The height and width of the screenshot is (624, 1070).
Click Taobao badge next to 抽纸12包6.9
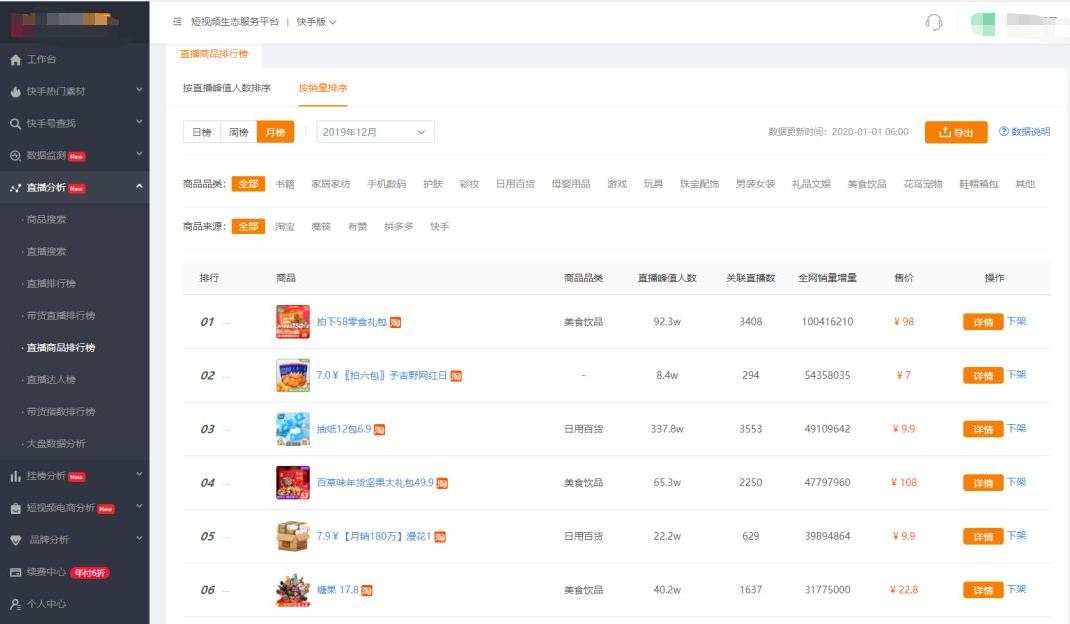[x=379, y=429]
